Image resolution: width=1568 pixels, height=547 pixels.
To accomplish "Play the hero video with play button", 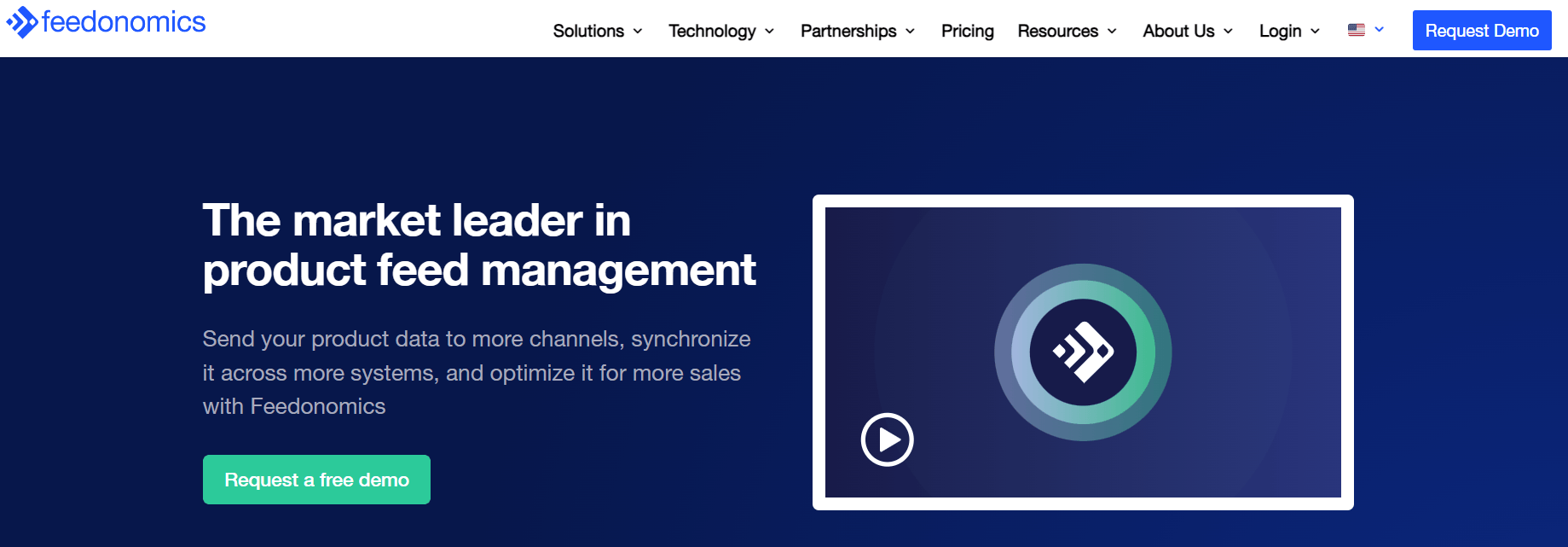I will 887,439.
